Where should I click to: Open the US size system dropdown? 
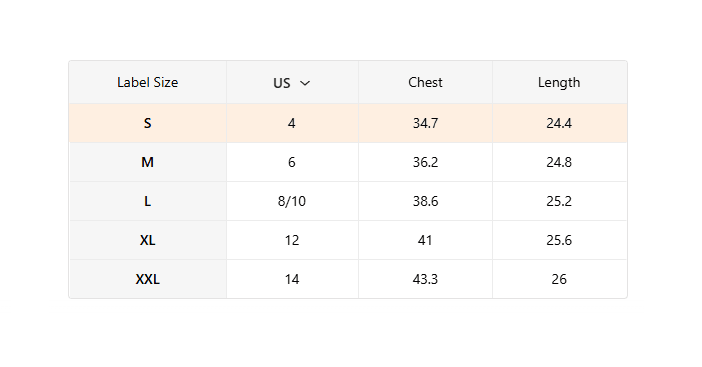click(x=292, y=83)
